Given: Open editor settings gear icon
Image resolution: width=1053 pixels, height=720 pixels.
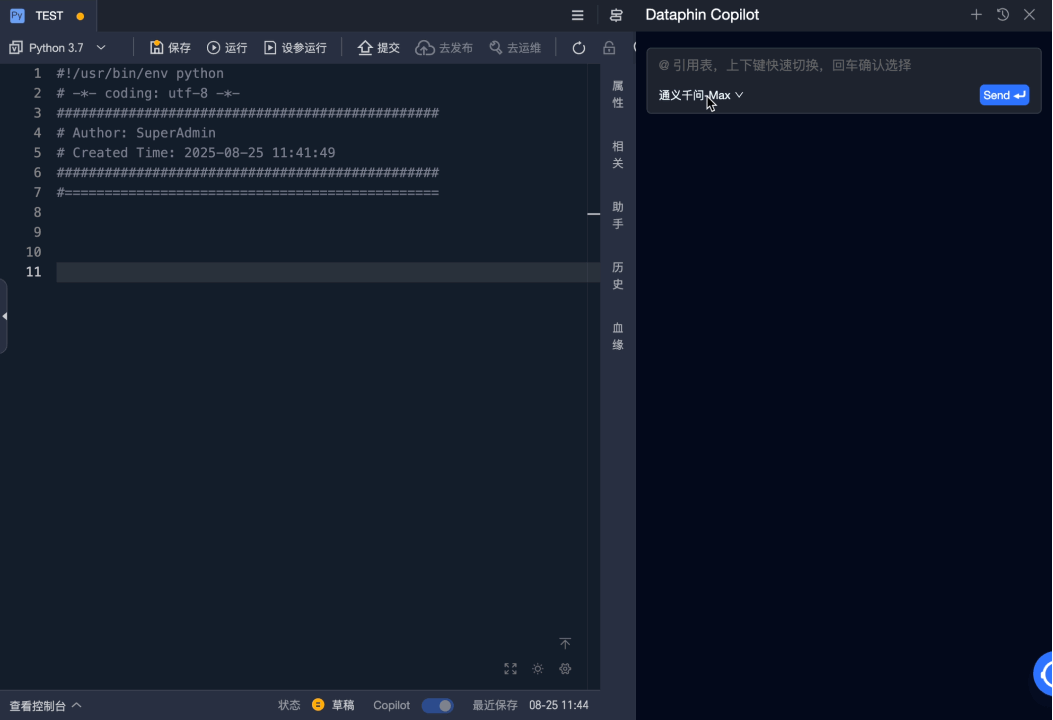Looking at the screenshot, I should click(565, 669).
